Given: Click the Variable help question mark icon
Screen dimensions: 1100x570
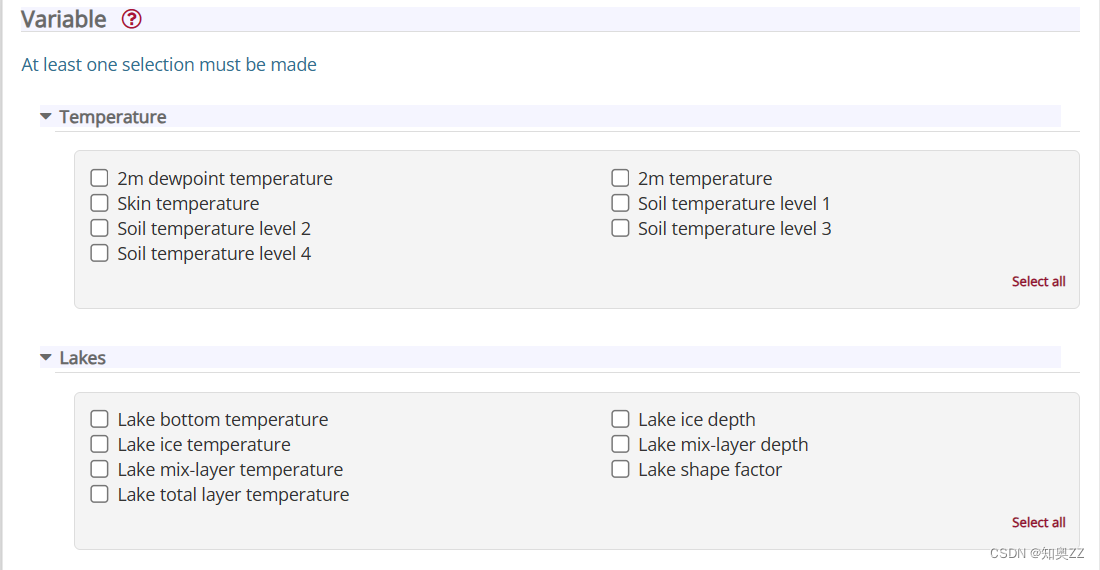Looking at the screenshot, I should [x=132, y=19].
